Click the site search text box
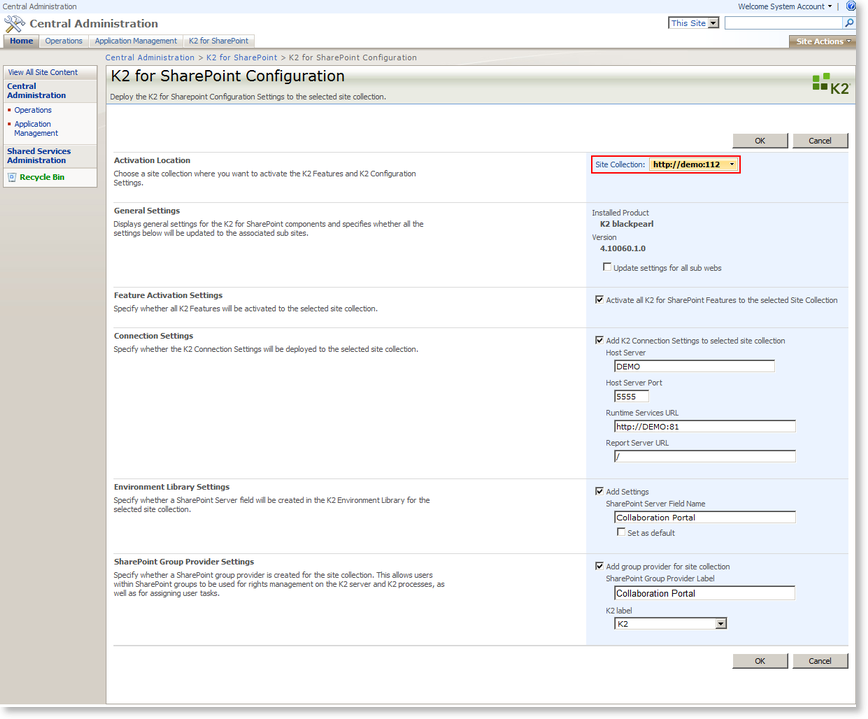Image resolution: width=868 pixels, height=719 pixels. point(784,23)
